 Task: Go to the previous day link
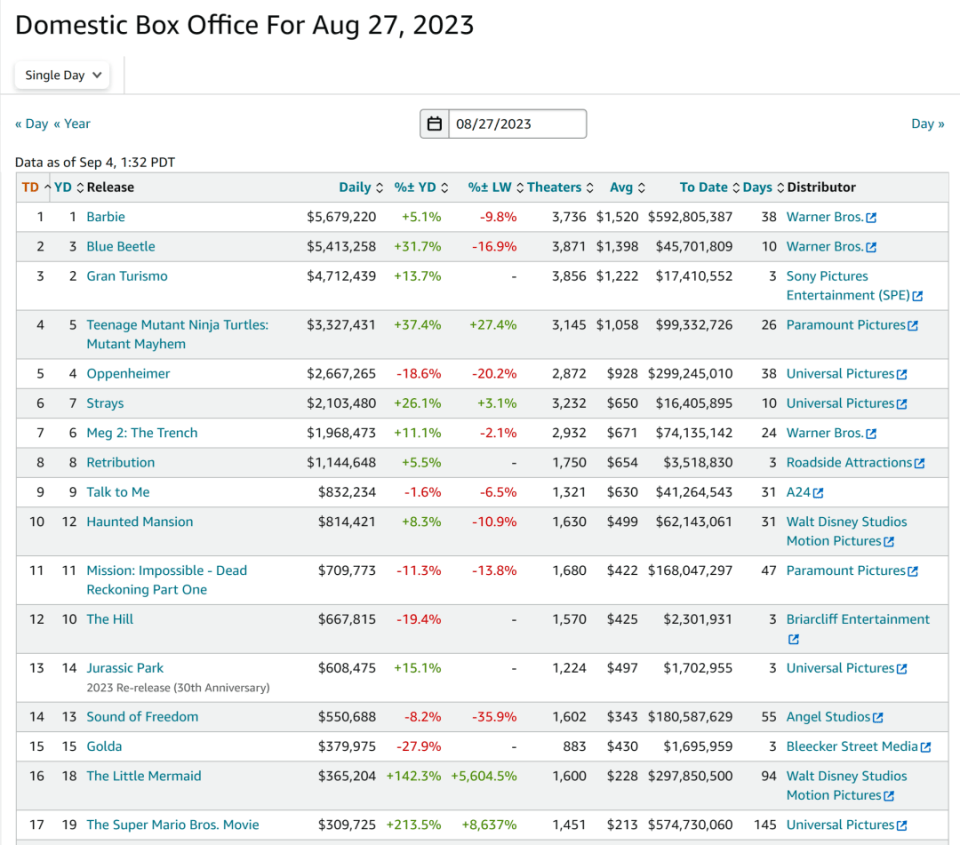(31, 124)
